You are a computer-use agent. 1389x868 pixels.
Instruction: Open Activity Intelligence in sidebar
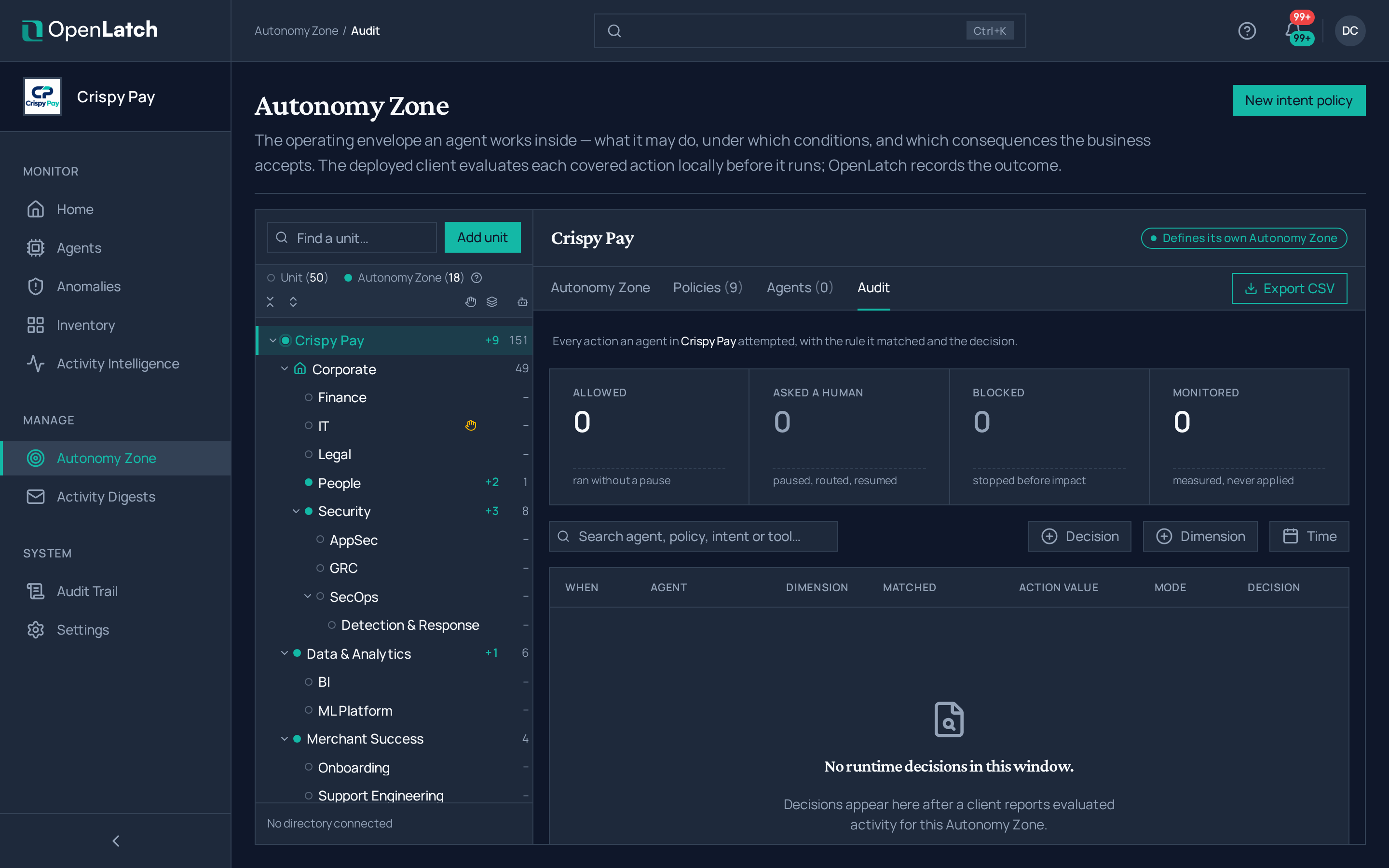(x=115, y=364)
